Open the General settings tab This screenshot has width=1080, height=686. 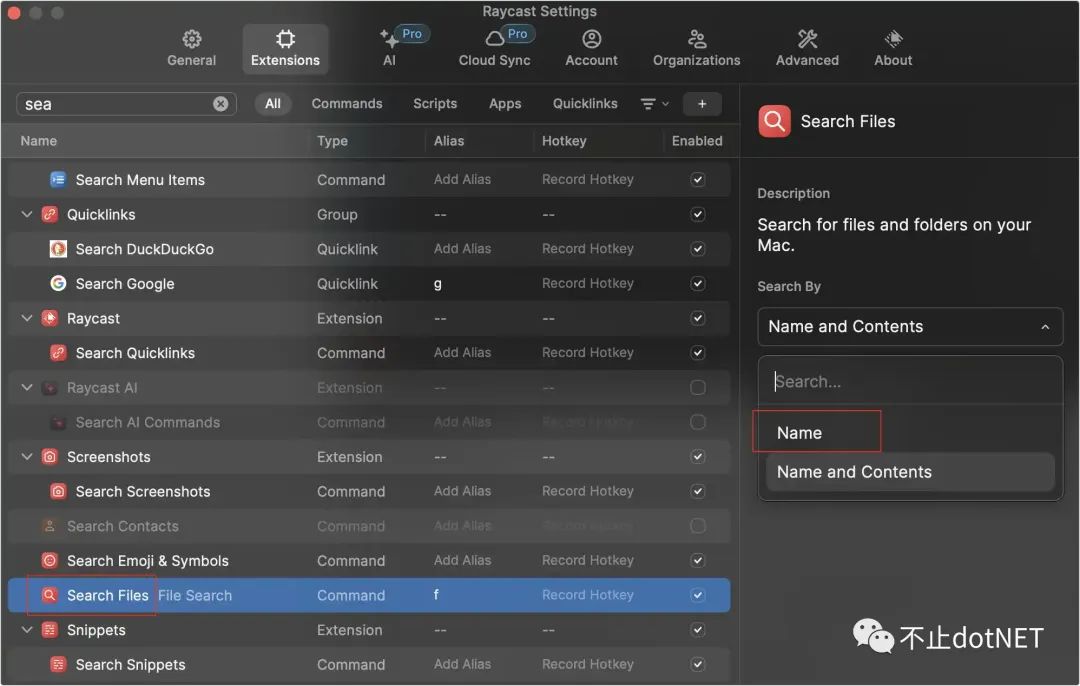tap(191, 48)
